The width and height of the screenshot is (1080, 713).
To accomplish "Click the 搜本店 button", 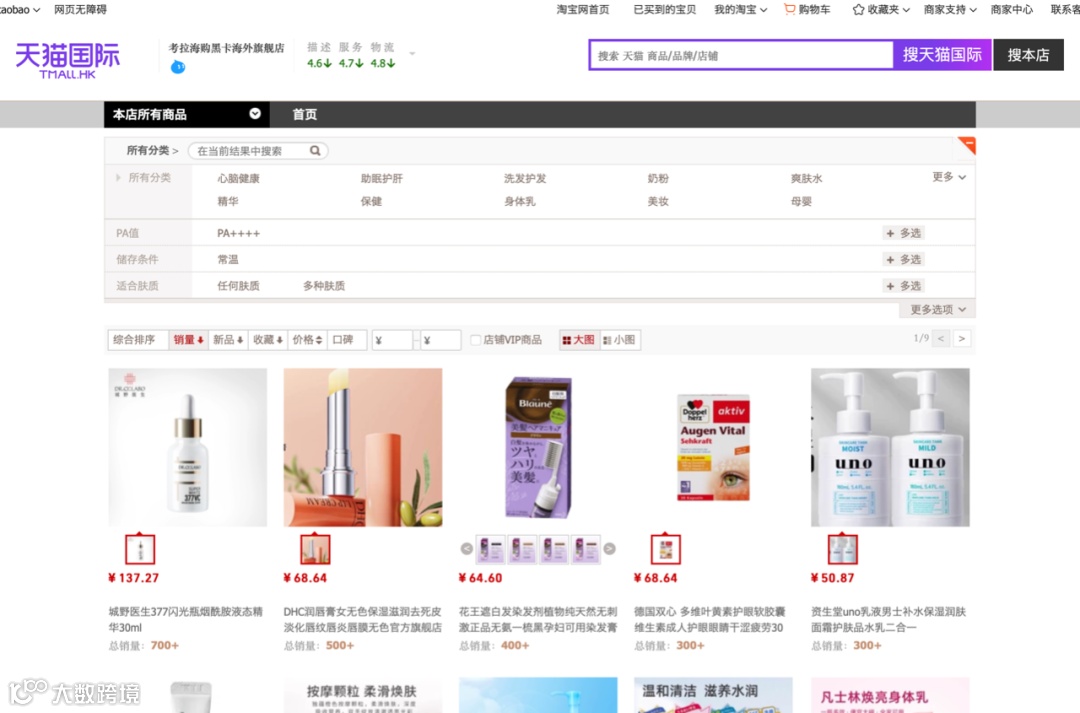I will coord(1028,55).
